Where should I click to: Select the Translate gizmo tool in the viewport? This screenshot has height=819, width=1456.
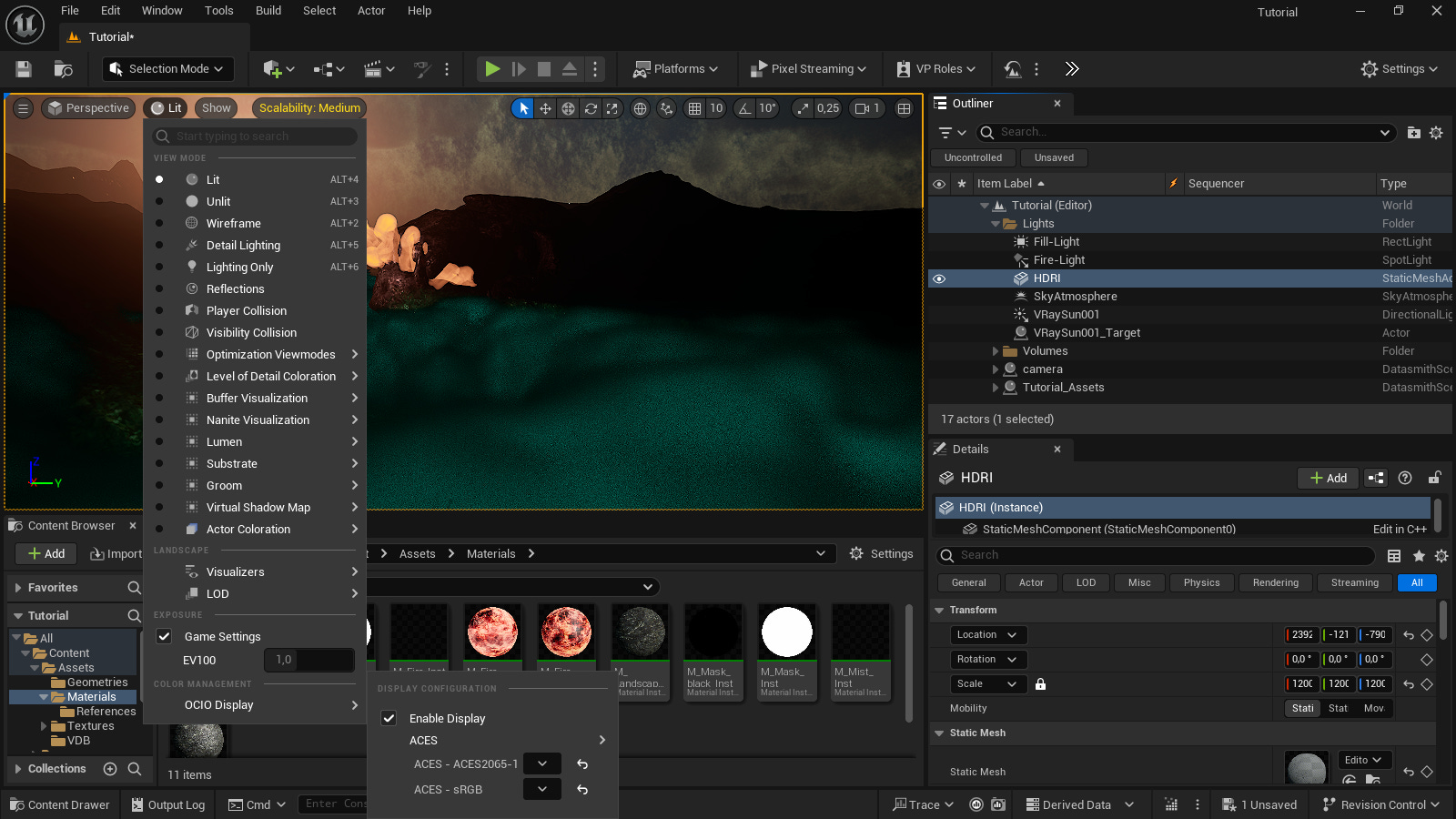click(545, 108)
